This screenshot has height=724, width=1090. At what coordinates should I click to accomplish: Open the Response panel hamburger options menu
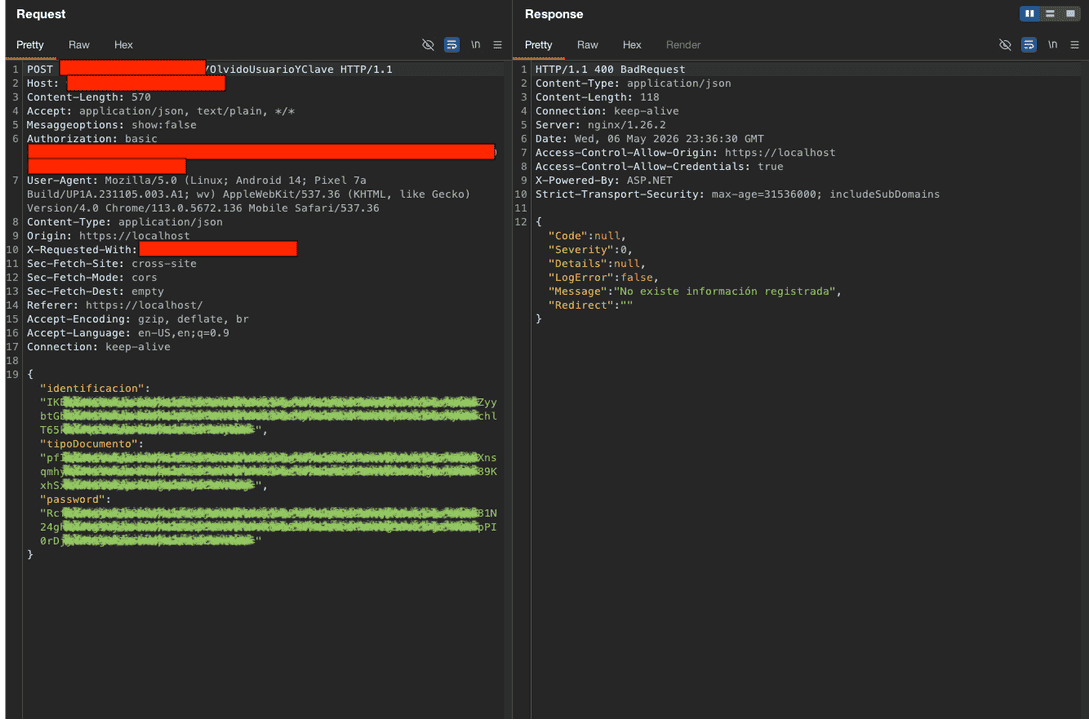[1075, 45]
